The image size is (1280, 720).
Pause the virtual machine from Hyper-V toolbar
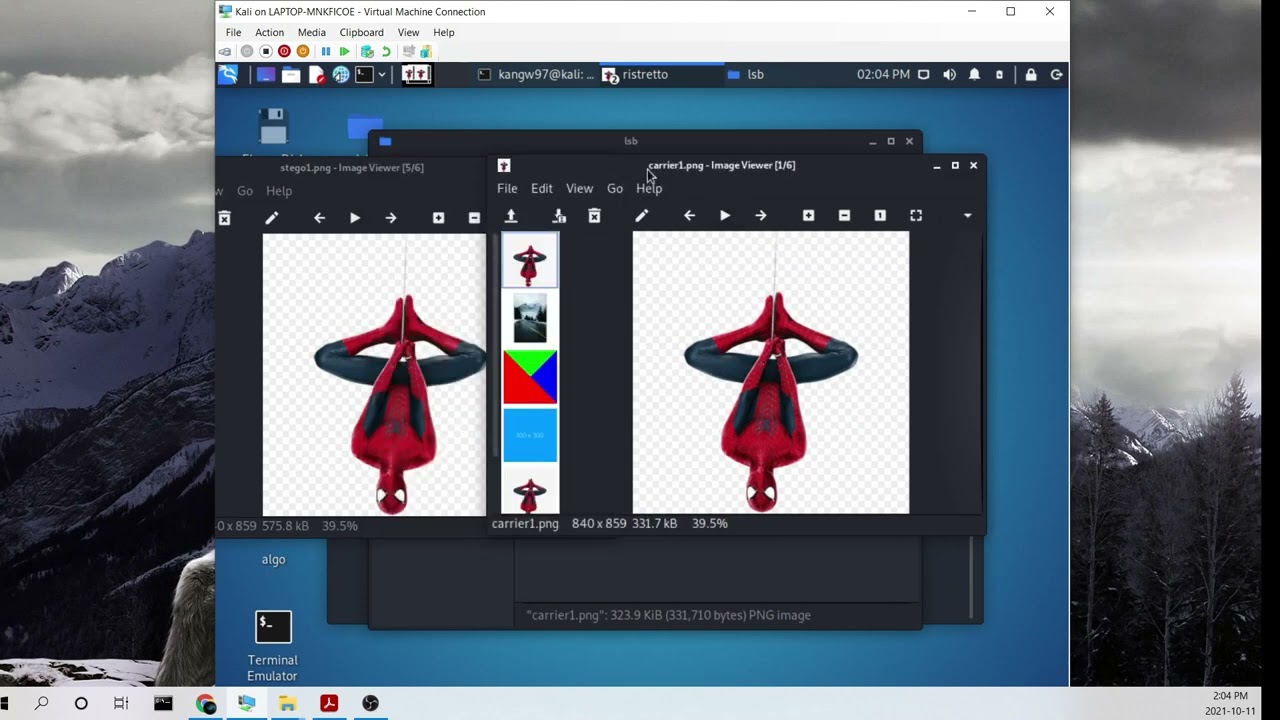coord(325,52)
